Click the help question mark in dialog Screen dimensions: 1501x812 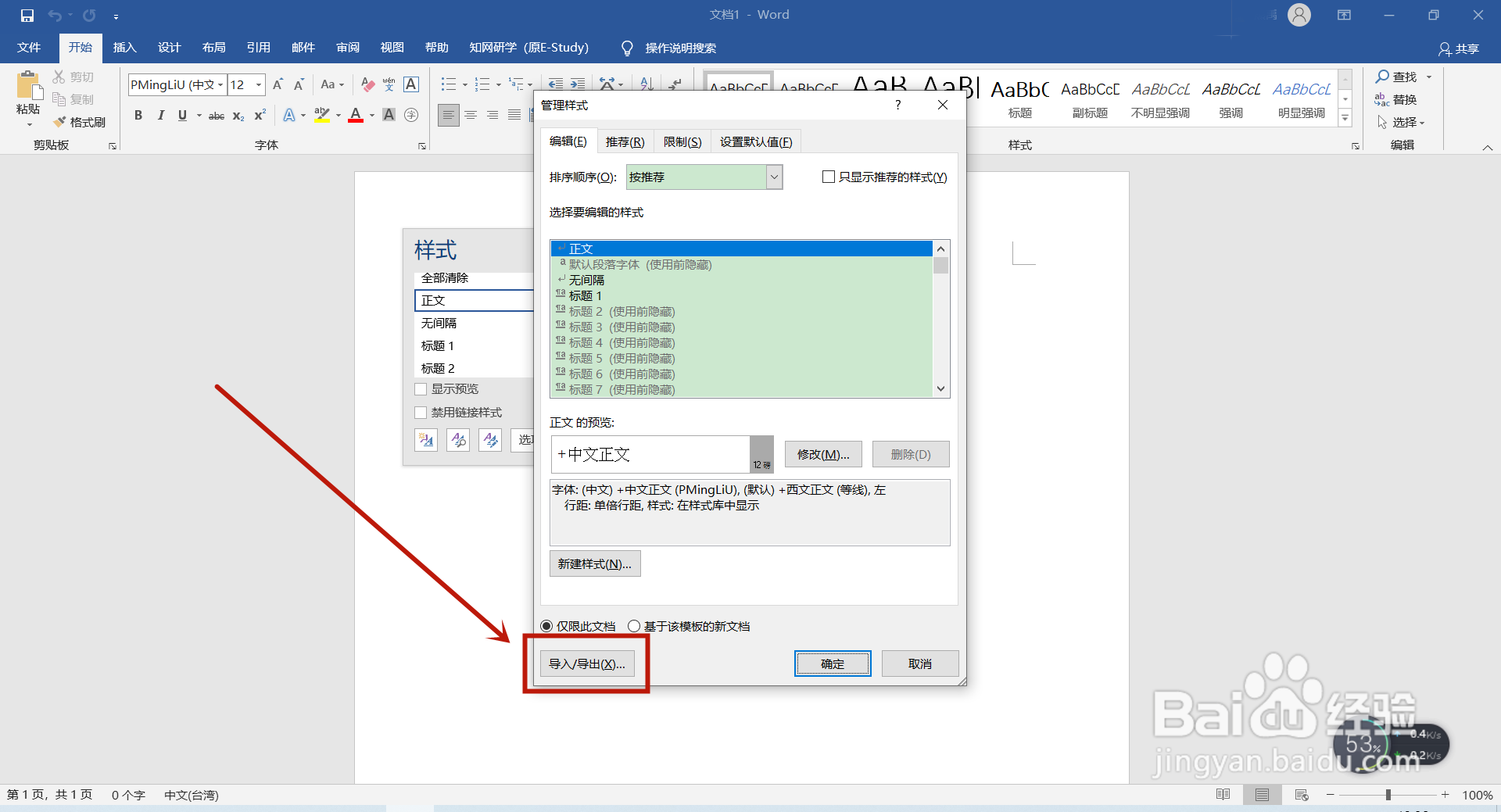tap(898, 105)
